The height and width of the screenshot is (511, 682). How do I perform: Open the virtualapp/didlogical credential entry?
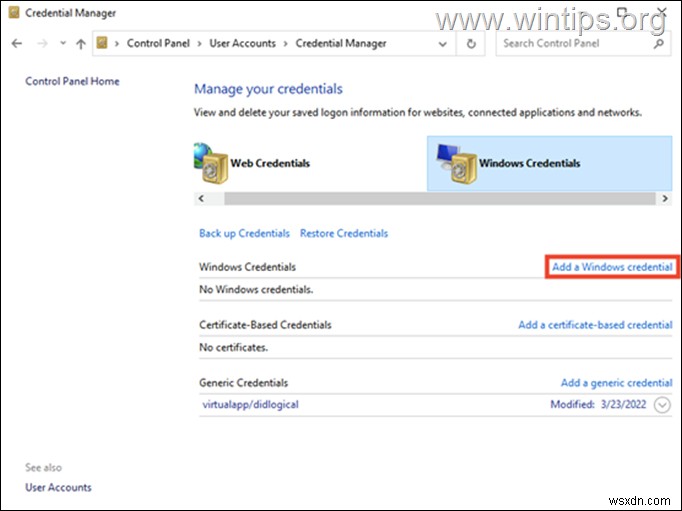click(x=251, y=405)
